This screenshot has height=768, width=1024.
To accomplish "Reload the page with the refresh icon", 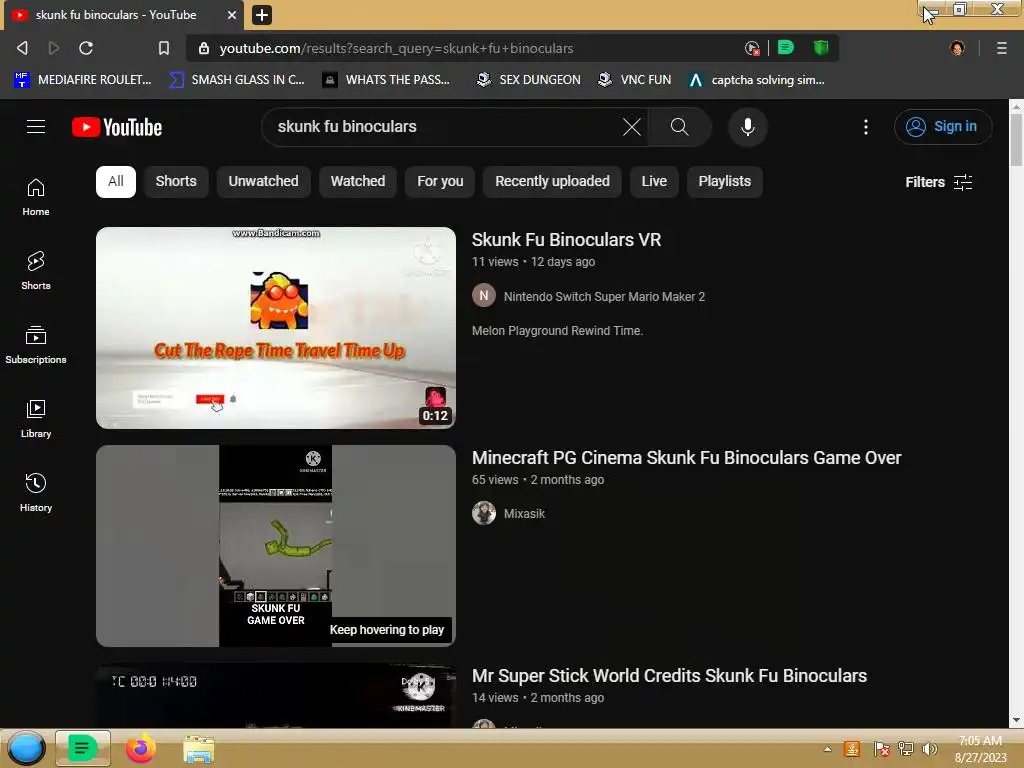I will click(86, 48).
